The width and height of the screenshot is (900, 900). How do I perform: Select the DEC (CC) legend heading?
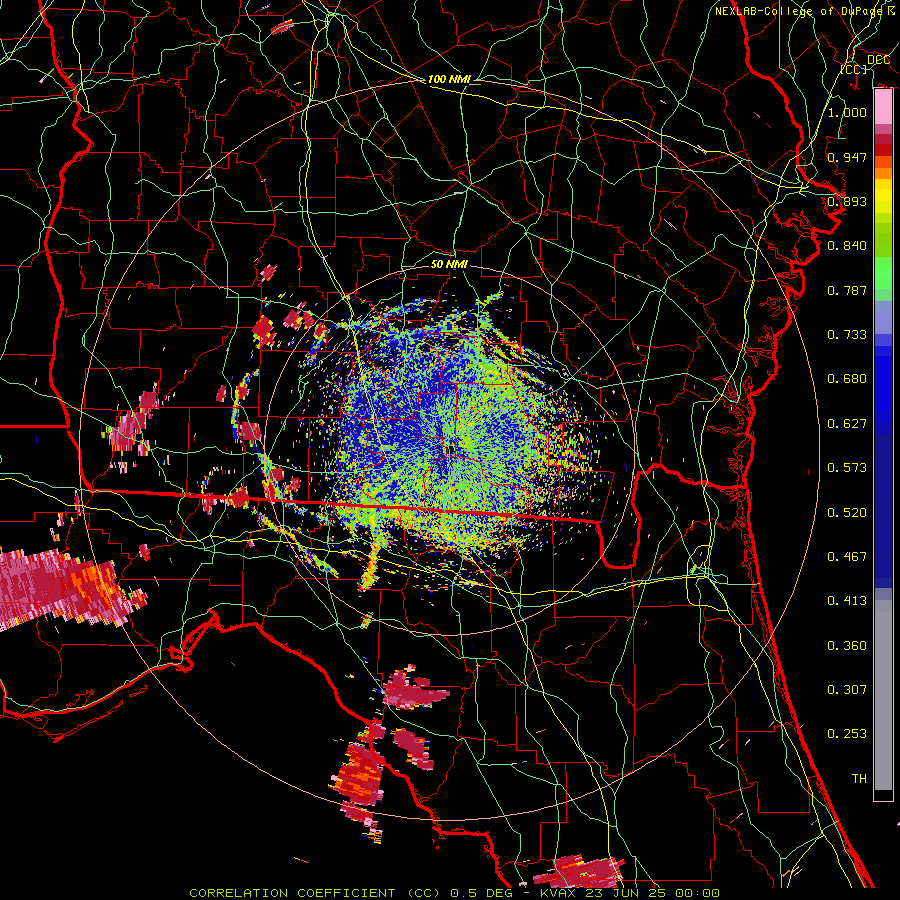(863, 64)
